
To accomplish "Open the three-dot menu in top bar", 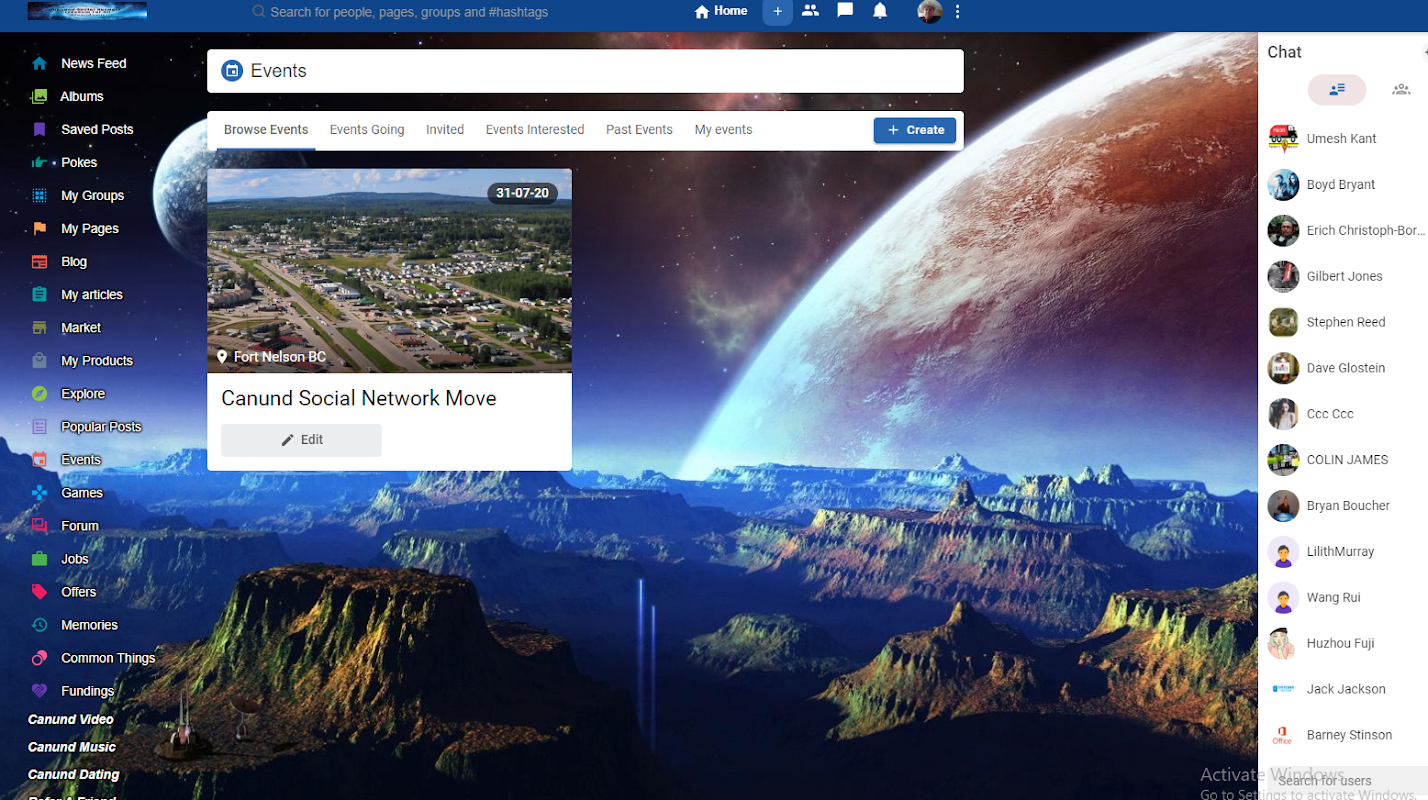I will tap(958, 11).
